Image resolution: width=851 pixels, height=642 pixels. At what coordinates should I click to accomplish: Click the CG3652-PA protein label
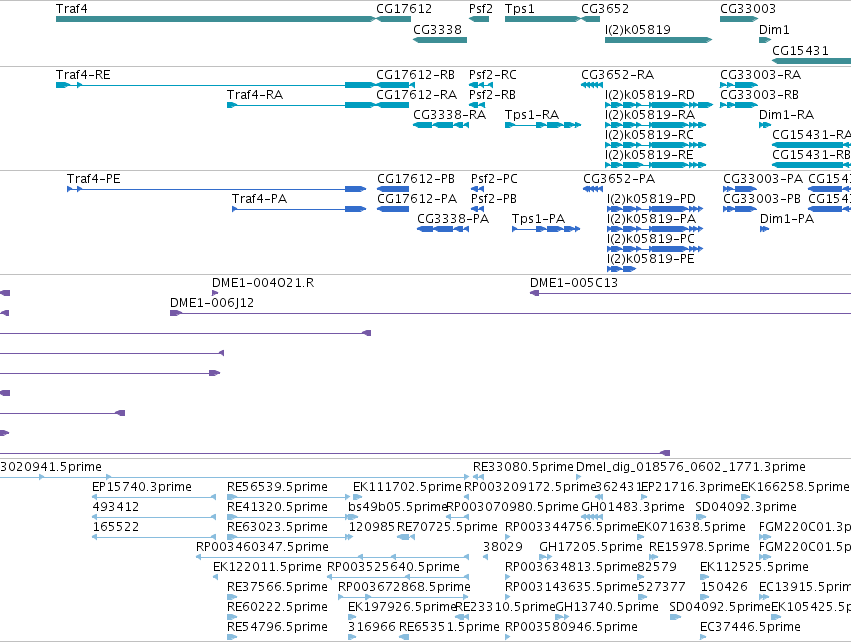point(619,179)
